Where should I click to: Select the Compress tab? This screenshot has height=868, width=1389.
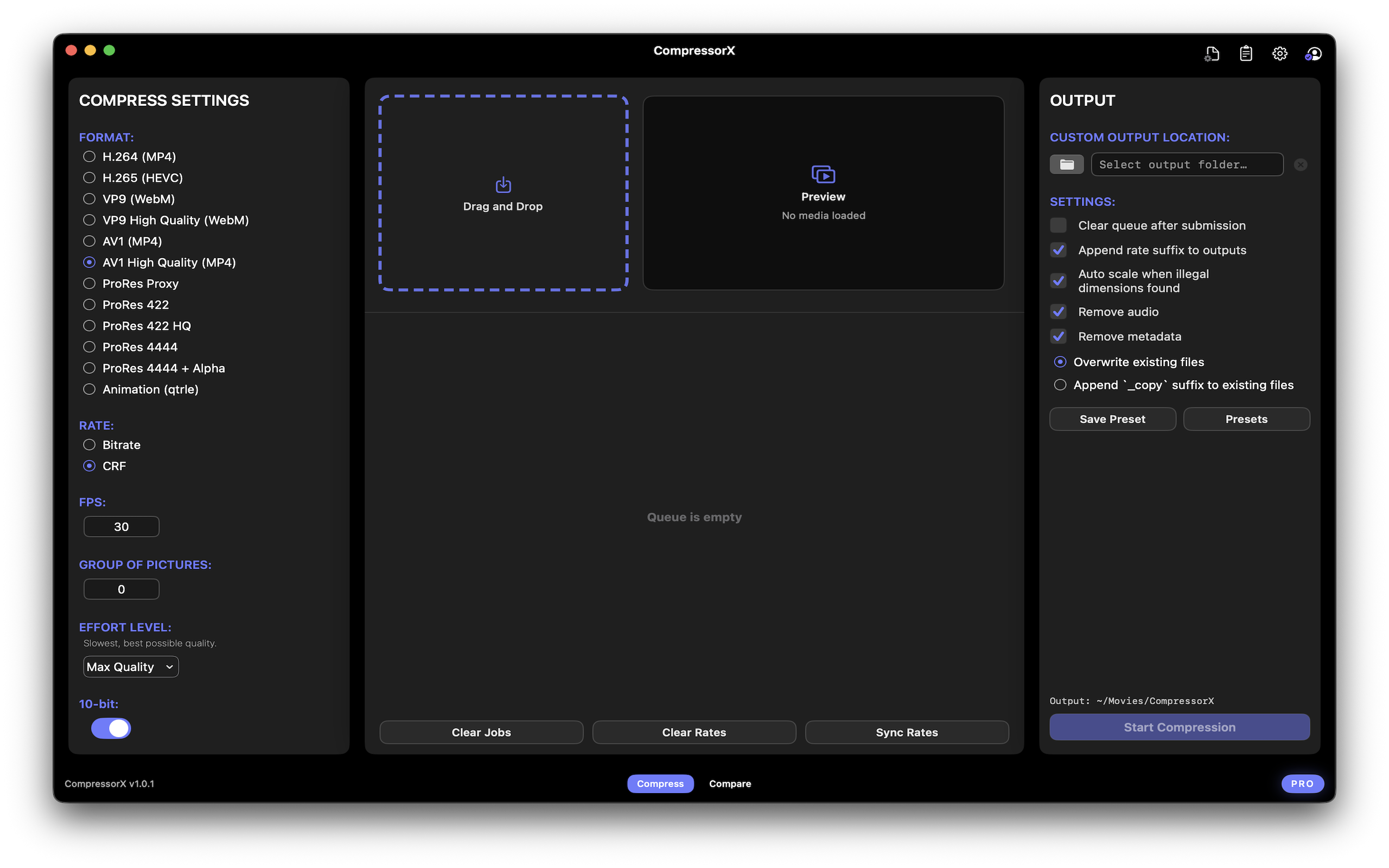[x=660, y=783]
